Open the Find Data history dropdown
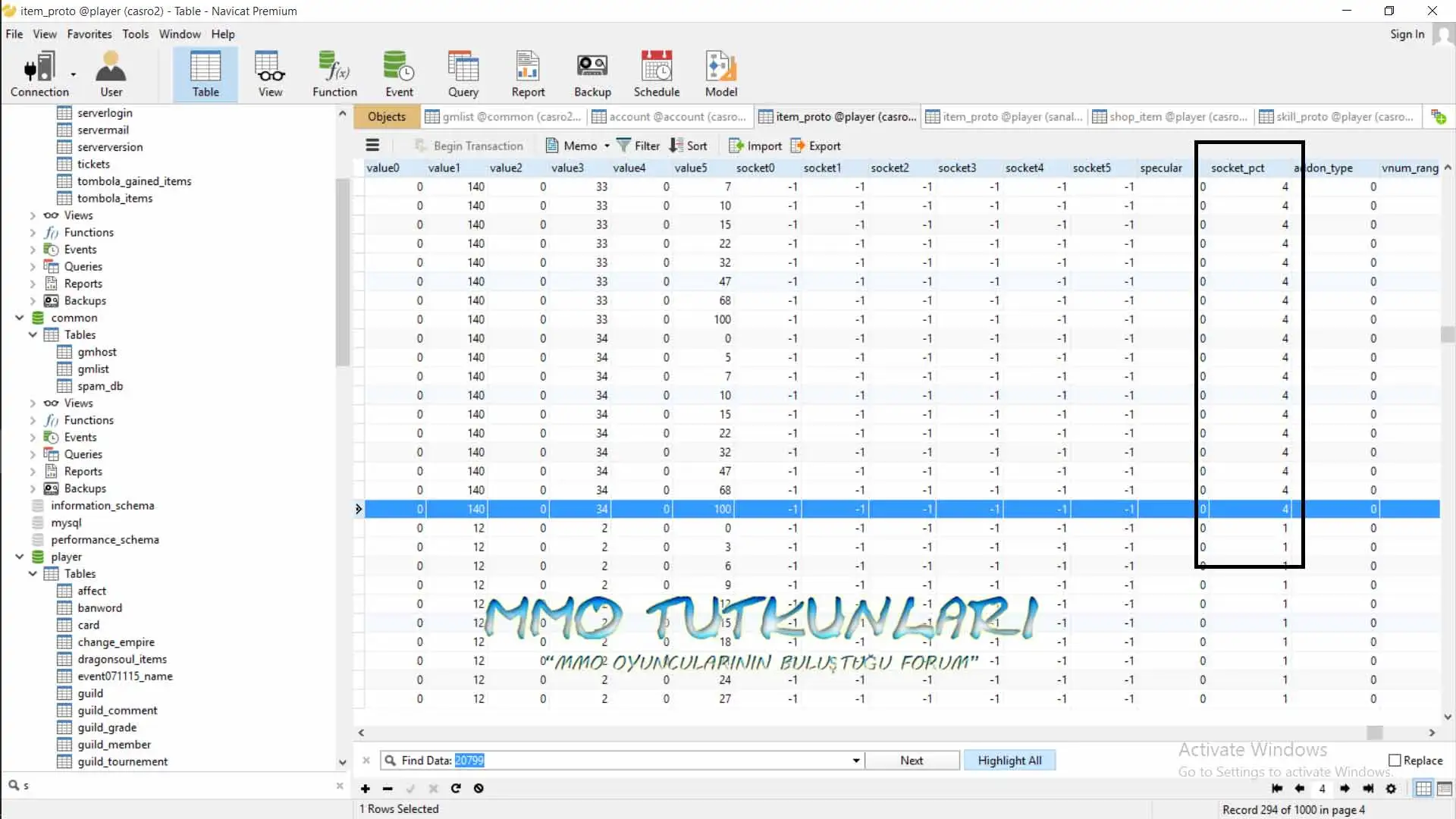The width and height of the screenshot is (1456, 819). 856,761
